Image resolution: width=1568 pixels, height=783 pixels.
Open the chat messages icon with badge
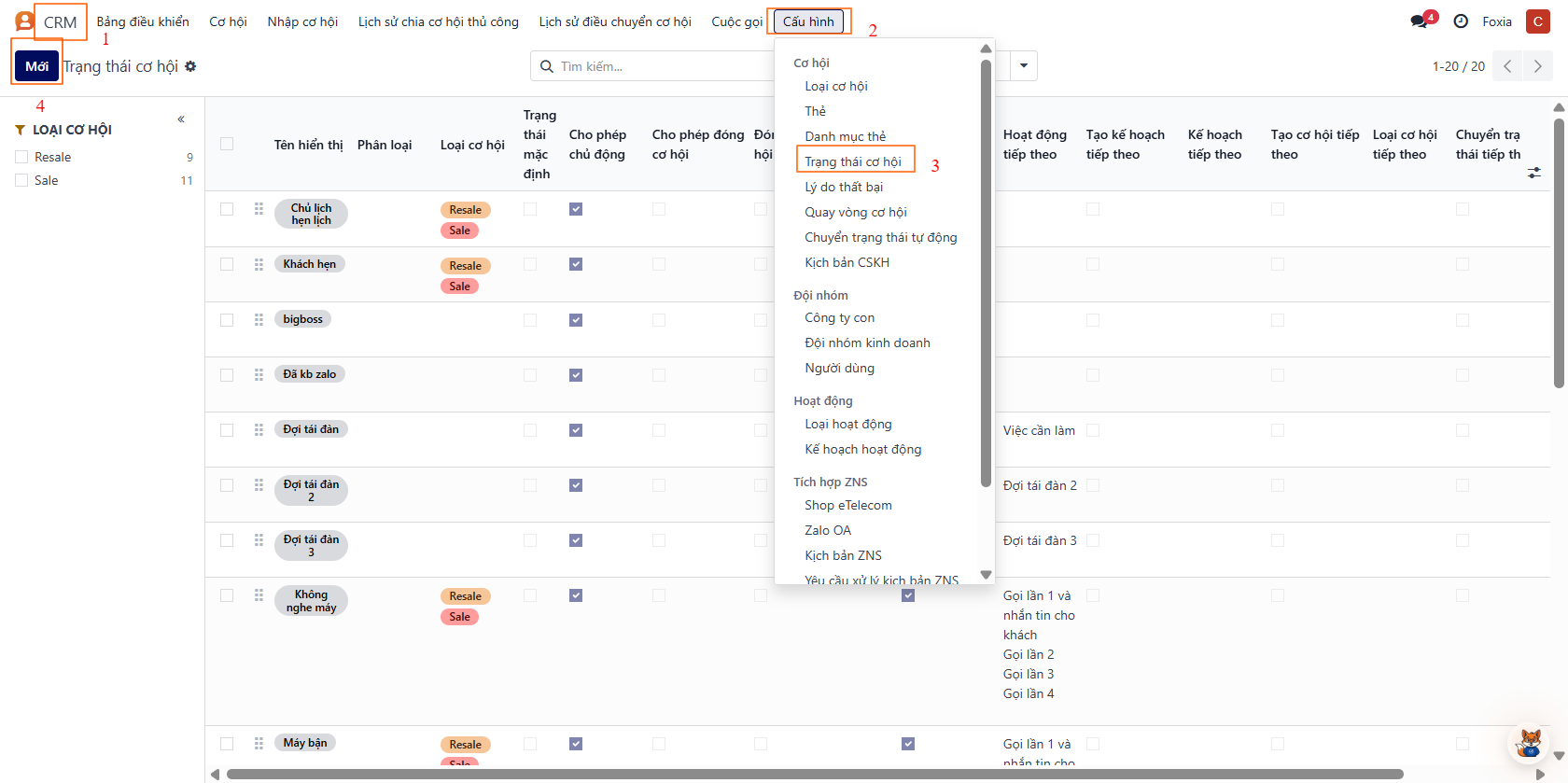1421,21
